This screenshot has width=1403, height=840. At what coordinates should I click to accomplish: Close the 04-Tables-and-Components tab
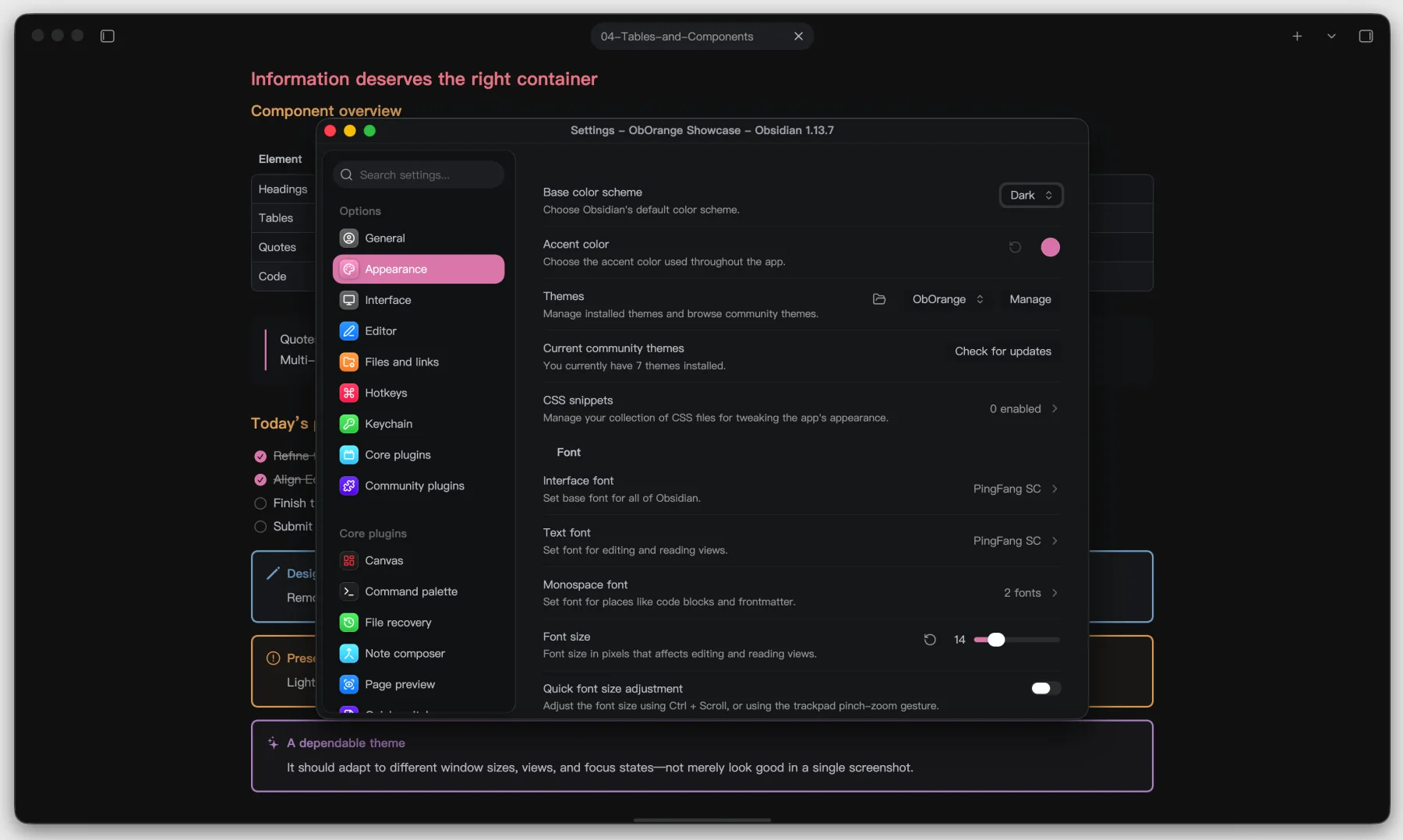tap(798, 36)
